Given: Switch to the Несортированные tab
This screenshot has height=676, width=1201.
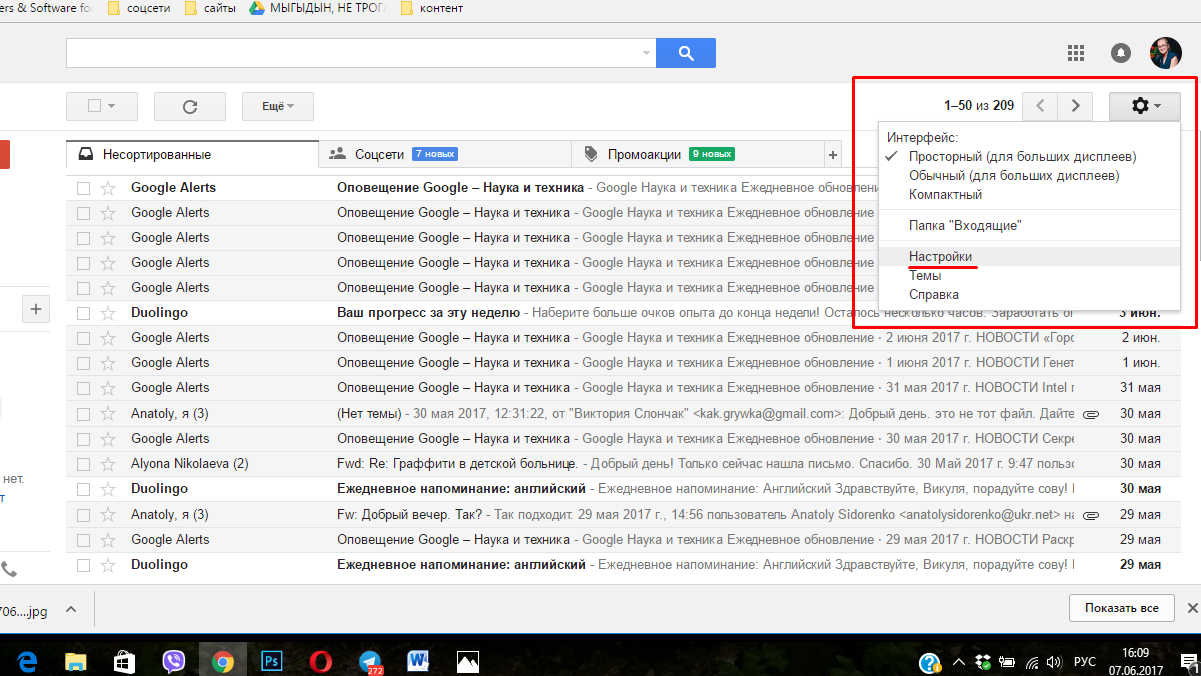Looking at the screenshot, I should click(x=192, y=155).
